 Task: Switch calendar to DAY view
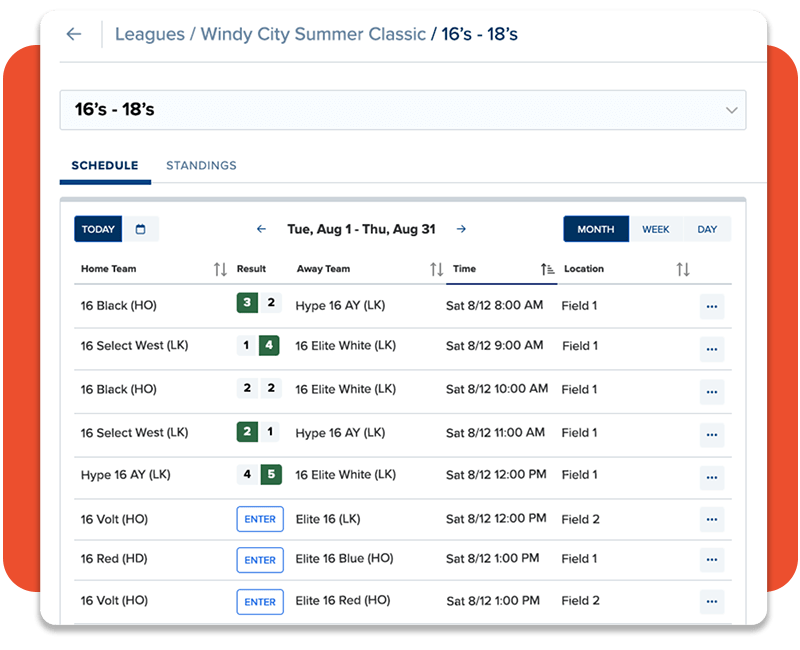pos(707,229)
